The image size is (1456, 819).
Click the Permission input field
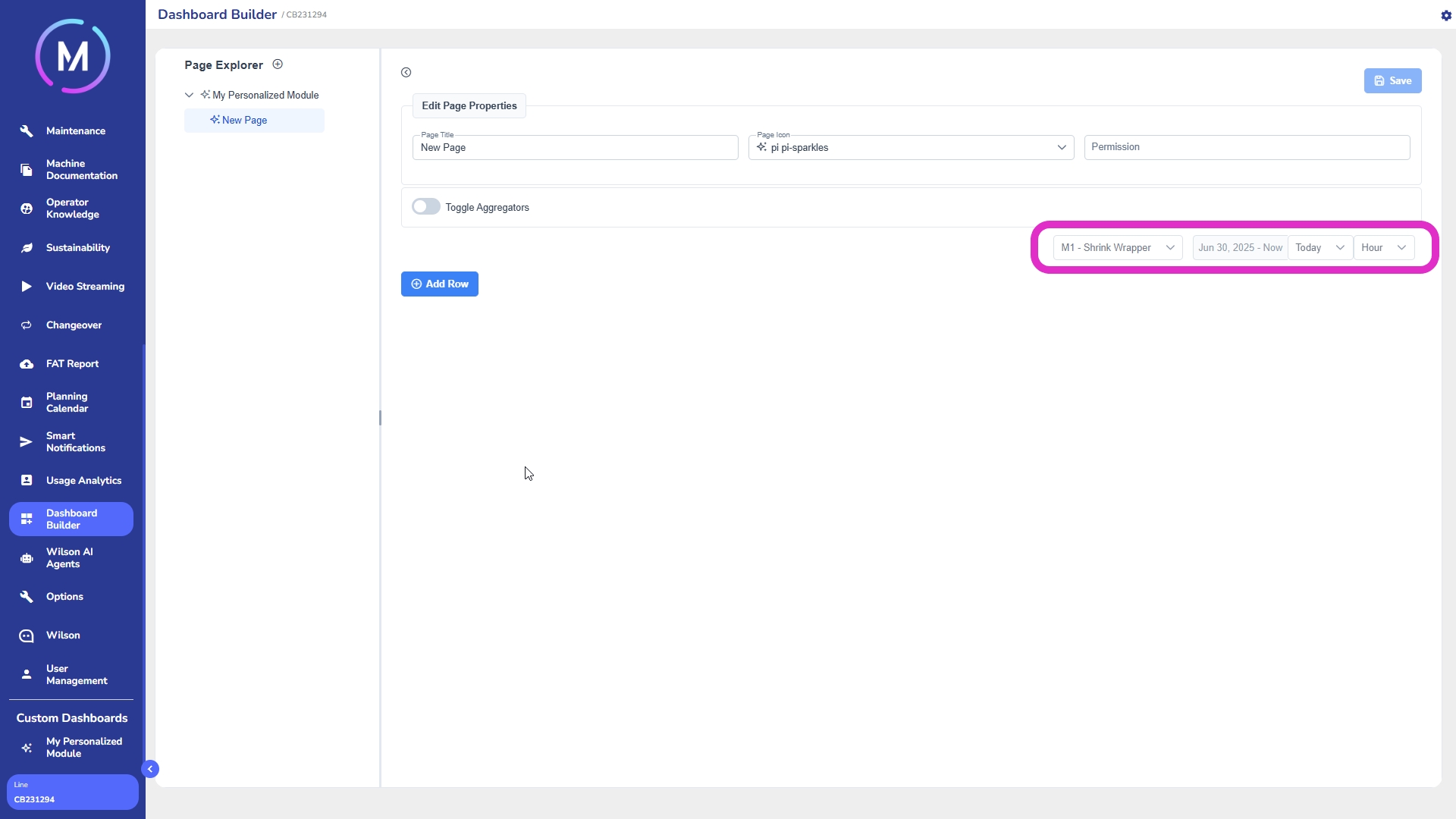coord(1247,148)
